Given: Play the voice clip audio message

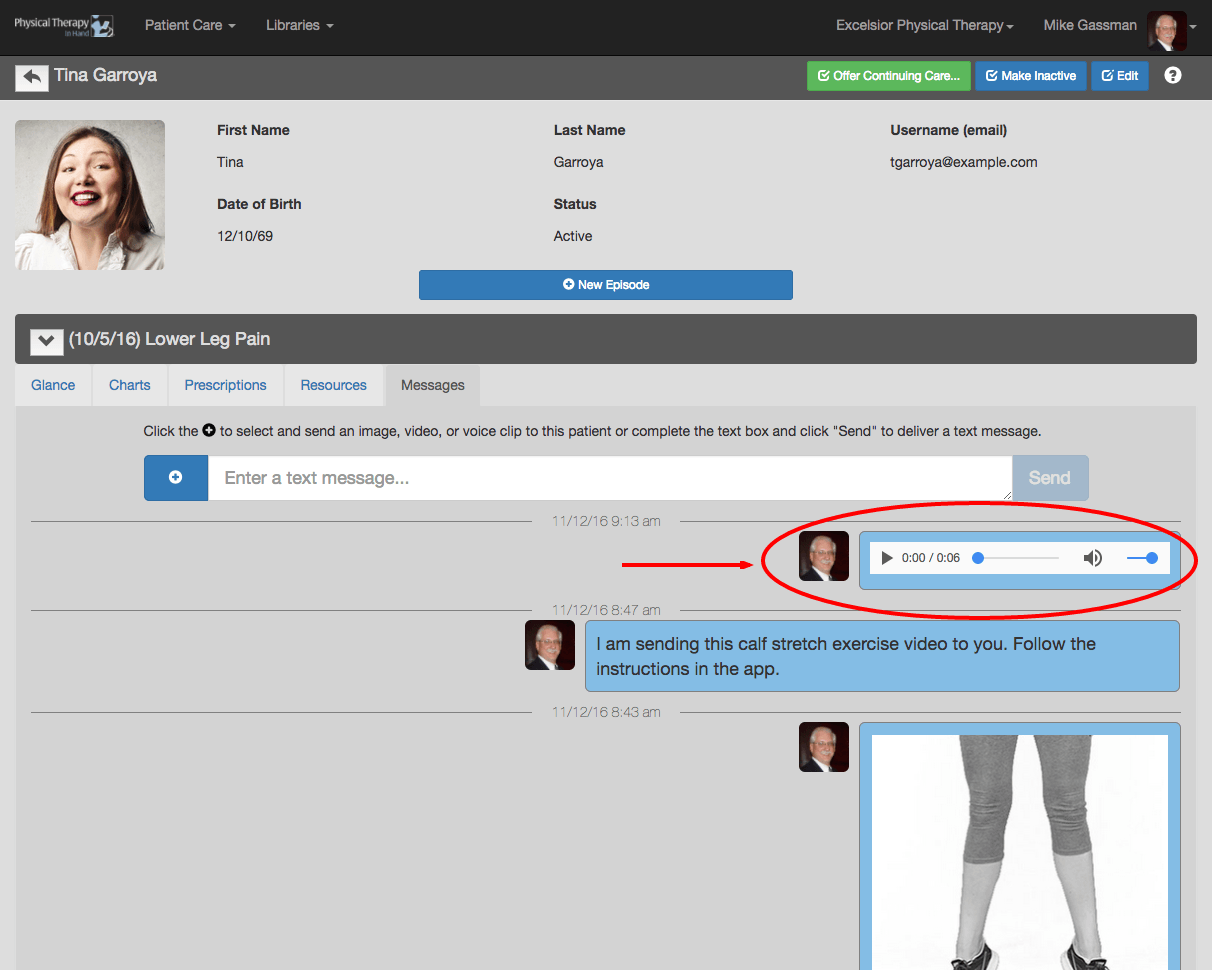Looking at the screenshot, I should (887, 558).
